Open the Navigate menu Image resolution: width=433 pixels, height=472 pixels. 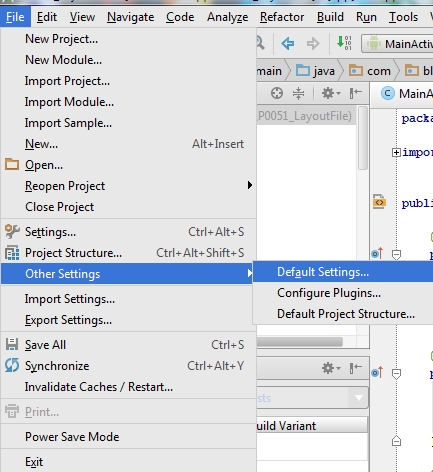(130, 17)
